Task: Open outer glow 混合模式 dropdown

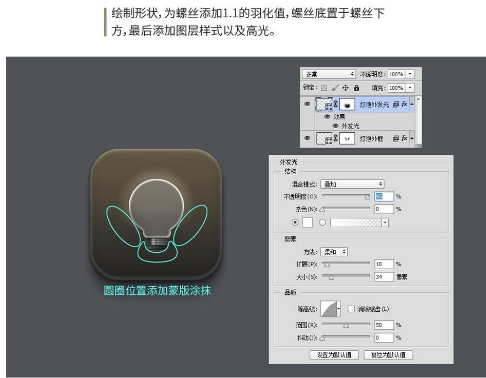Action: [352, 184]
